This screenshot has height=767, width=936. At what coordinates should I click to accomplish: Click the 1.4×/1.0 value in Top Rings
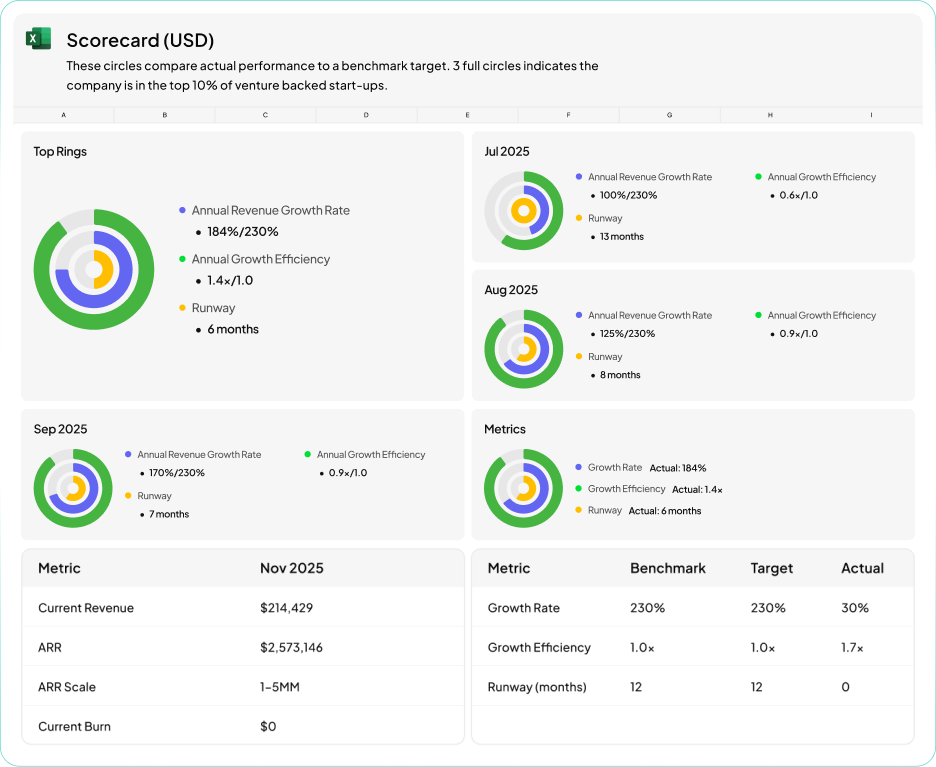pyautogui.click(x=230, y=281)
